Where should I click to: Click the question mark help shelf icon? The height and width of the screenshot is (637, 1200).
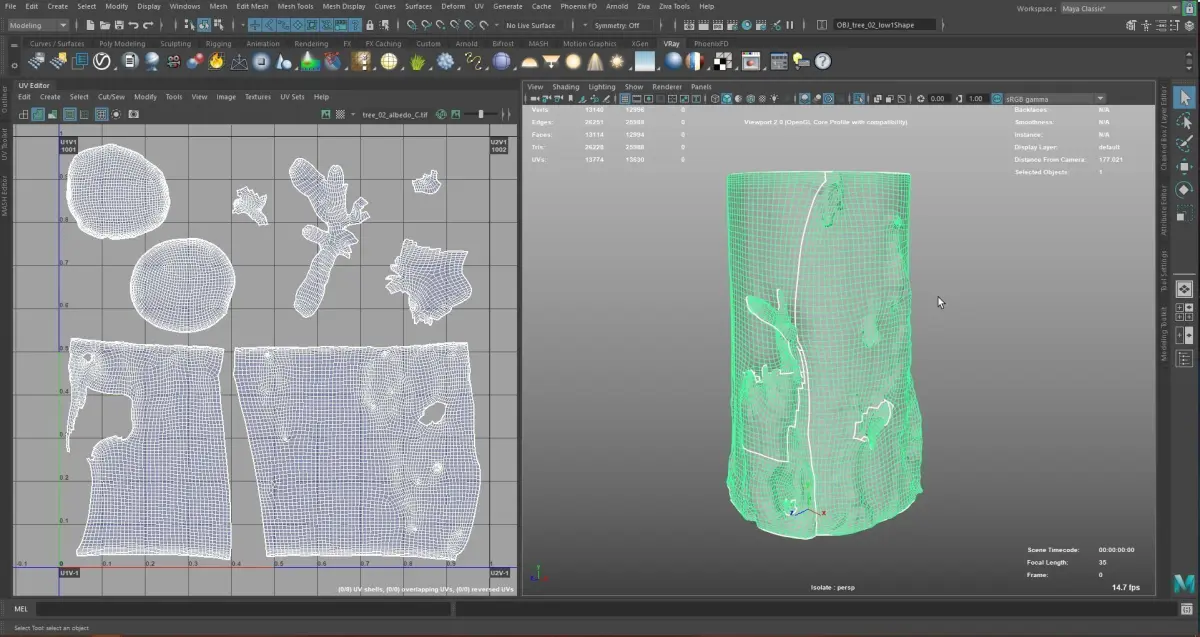(x=822, y=61)
